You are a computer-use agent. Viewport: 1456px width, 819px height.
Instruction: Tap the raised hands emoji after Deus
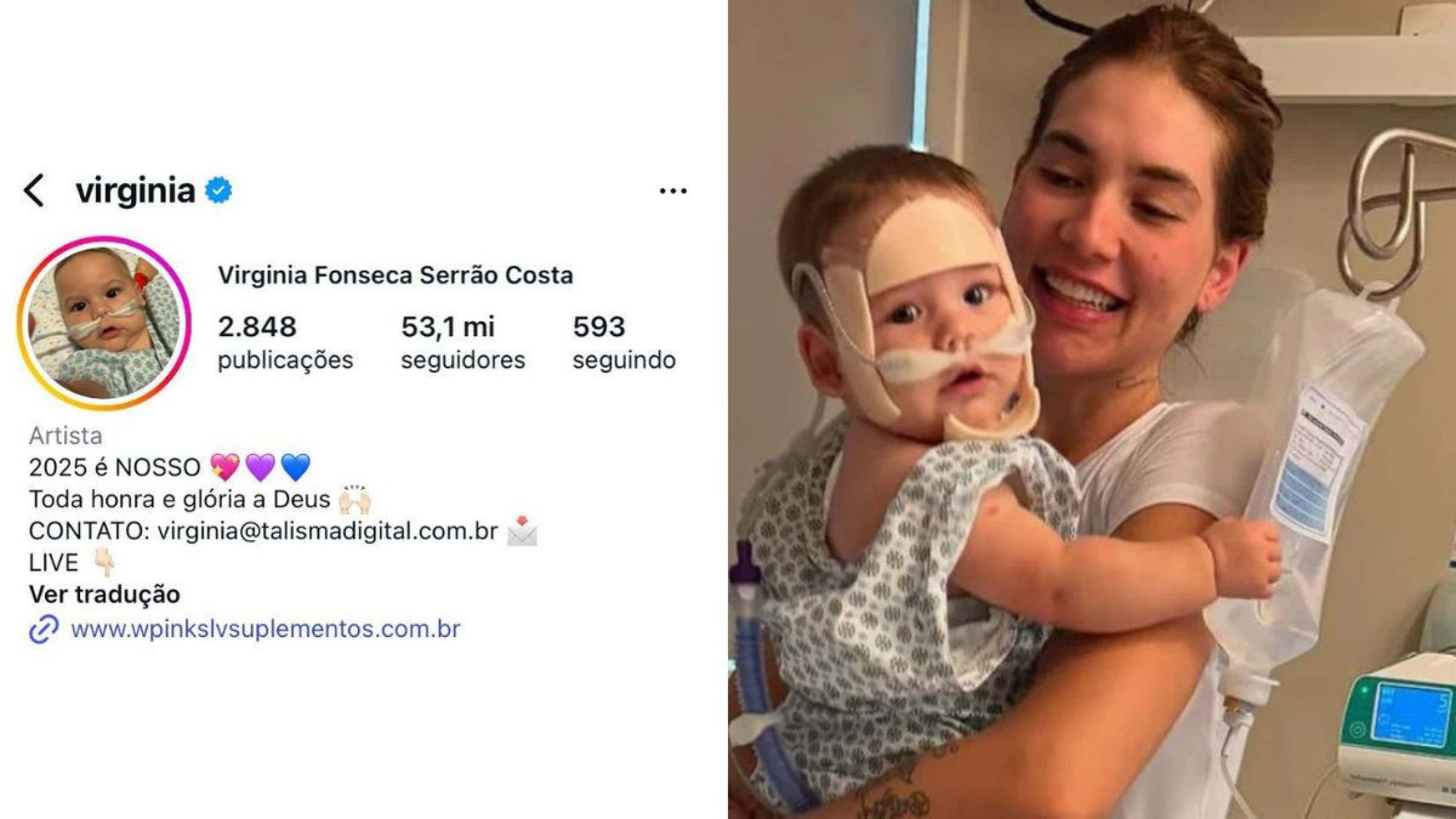355,499
